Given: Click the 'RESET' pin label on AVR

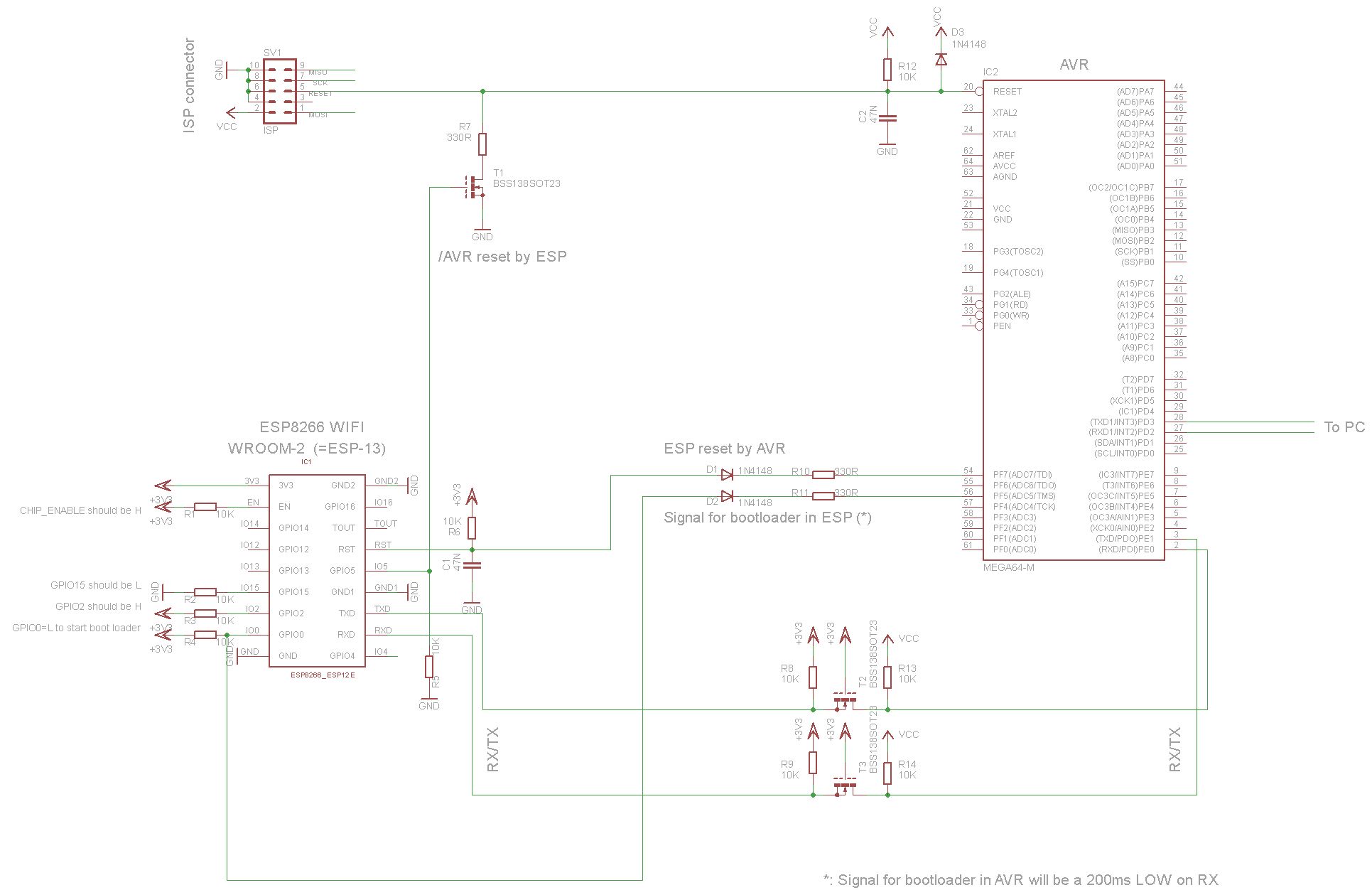Looking at the screenshot, I should [x=1007, y=92].
